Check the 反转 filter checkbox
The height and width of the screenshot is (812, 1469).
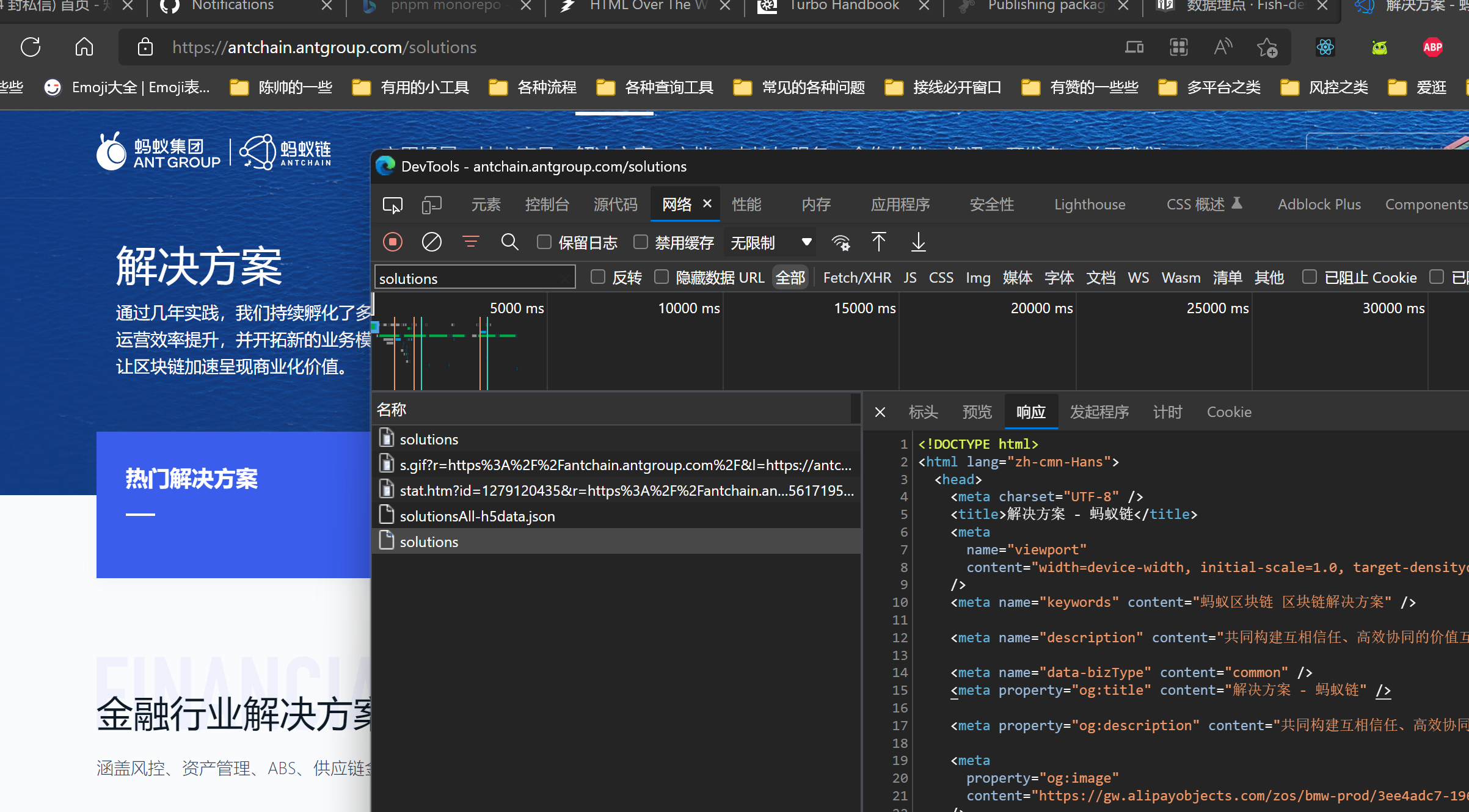pos(598,277)
